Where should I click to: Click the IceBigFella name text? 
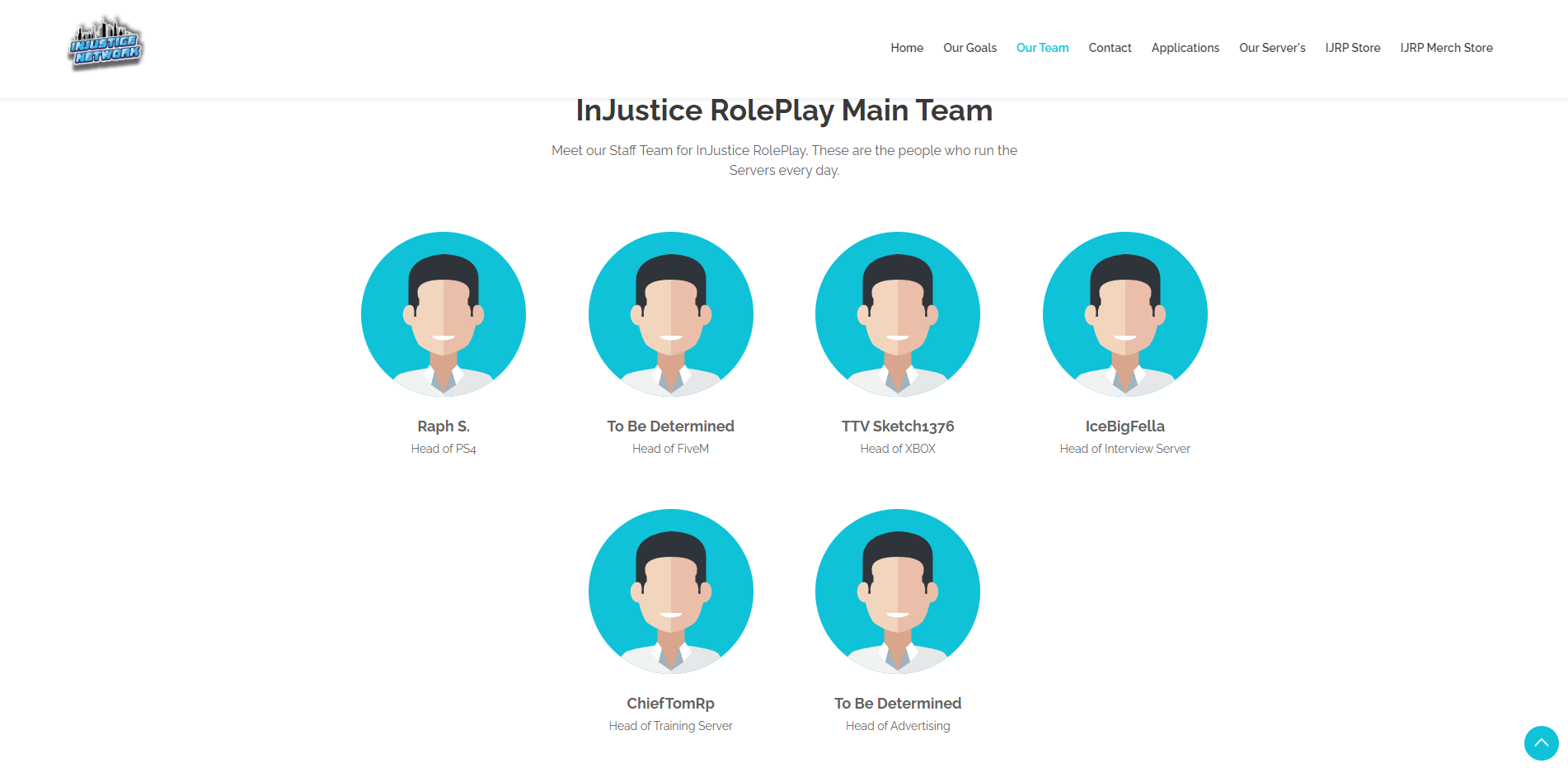1124,426
